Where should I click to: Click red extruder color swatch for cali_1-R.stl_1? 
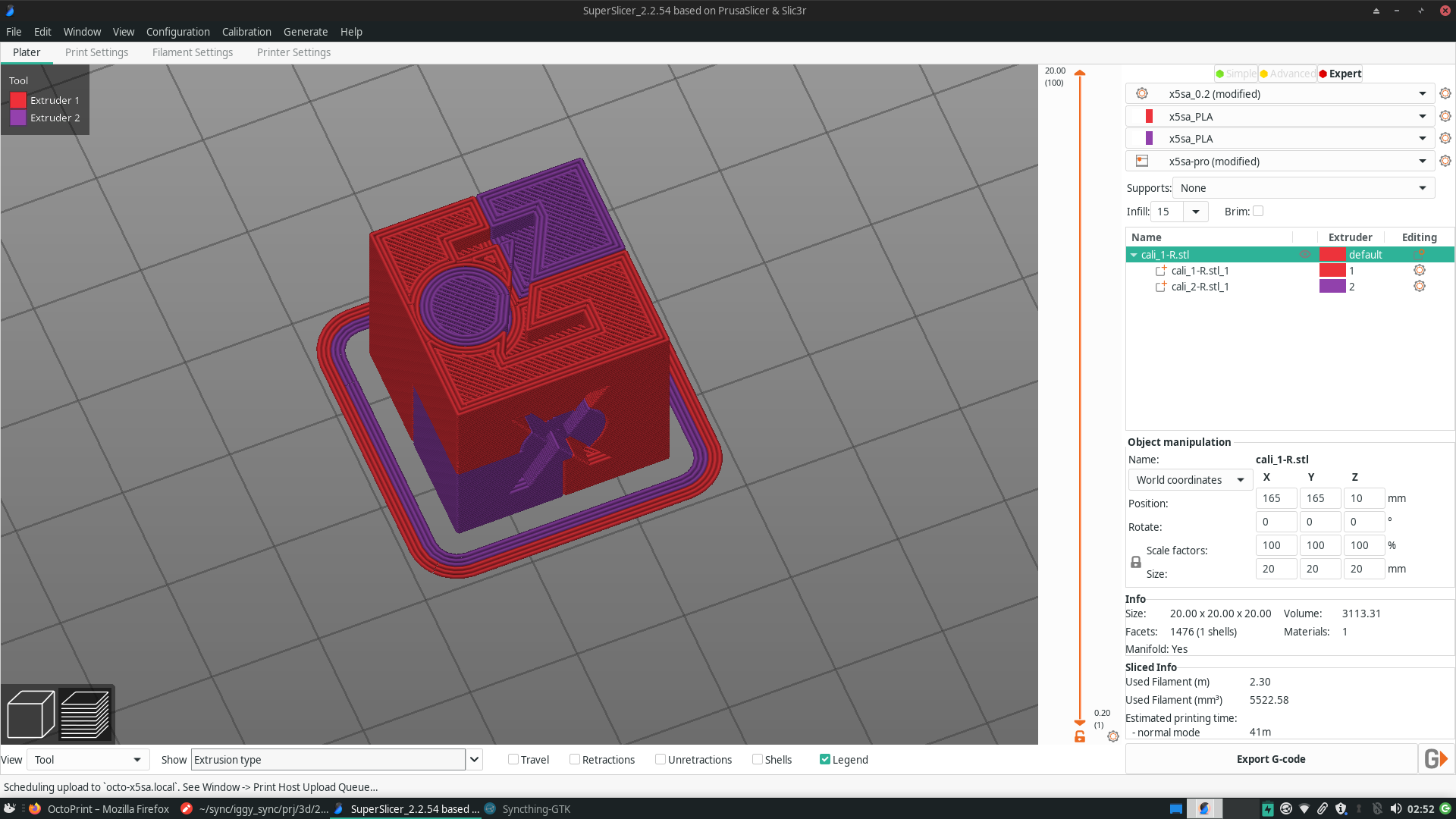[1332, 271]
